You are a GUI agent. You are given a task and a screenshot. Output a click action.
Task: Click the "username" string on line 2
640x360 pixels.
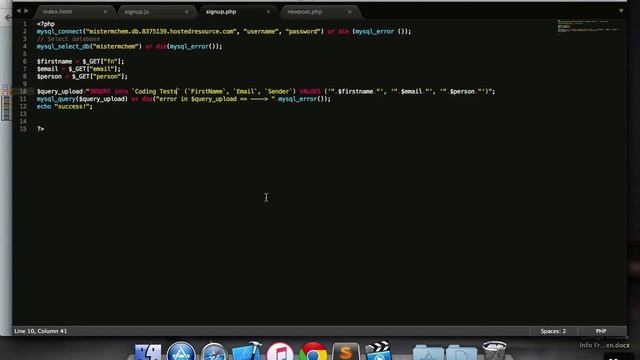pyautogui.click(x=260, y=31)
